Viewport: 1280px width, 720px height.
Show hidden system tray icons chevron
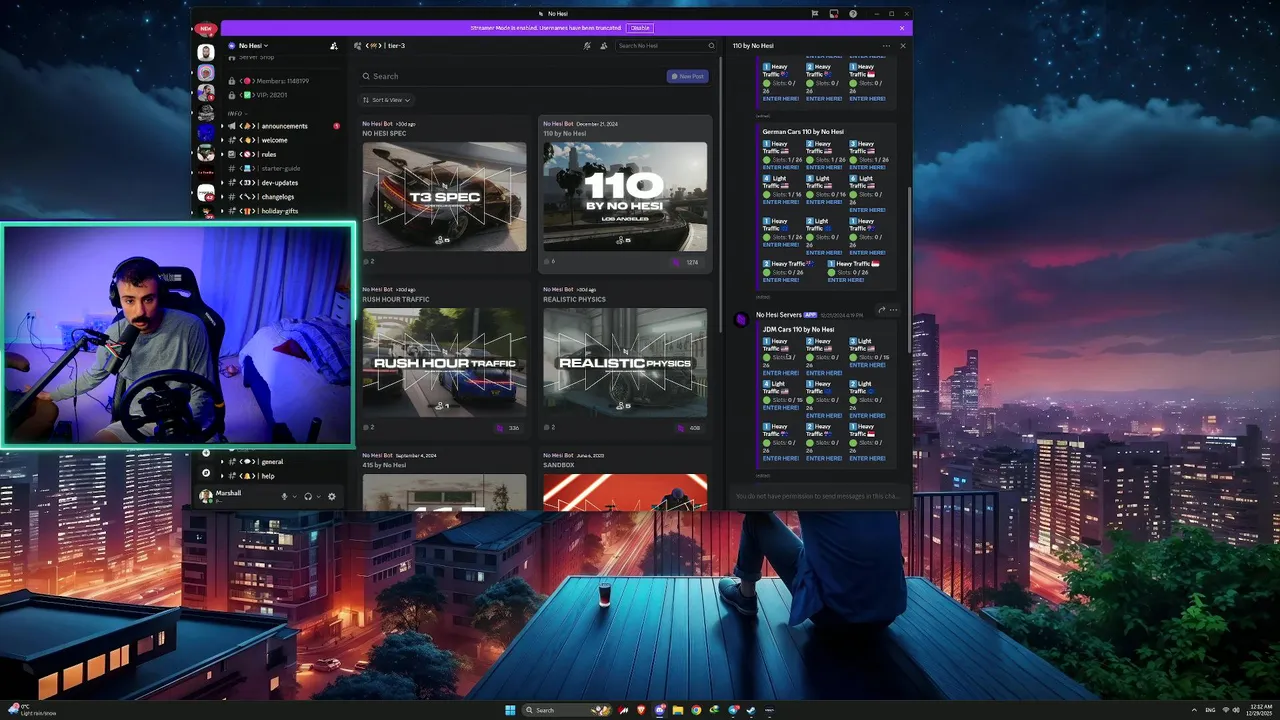point(1194,710)
